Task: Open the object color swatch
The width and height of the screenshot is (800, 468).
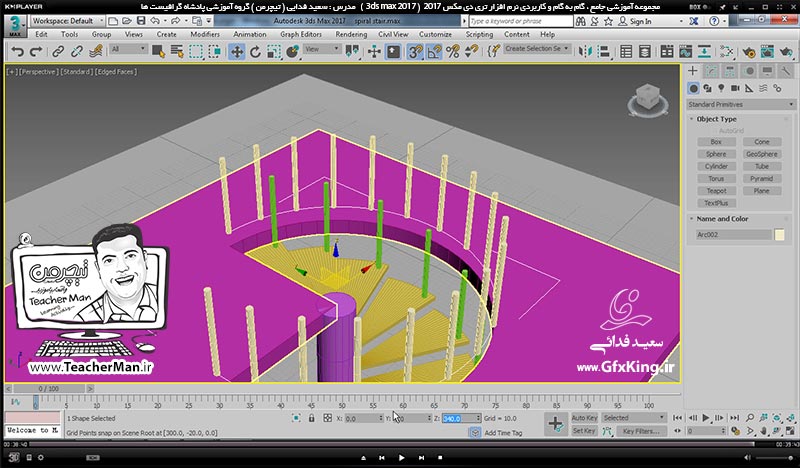Action: (x=780, y=235)
